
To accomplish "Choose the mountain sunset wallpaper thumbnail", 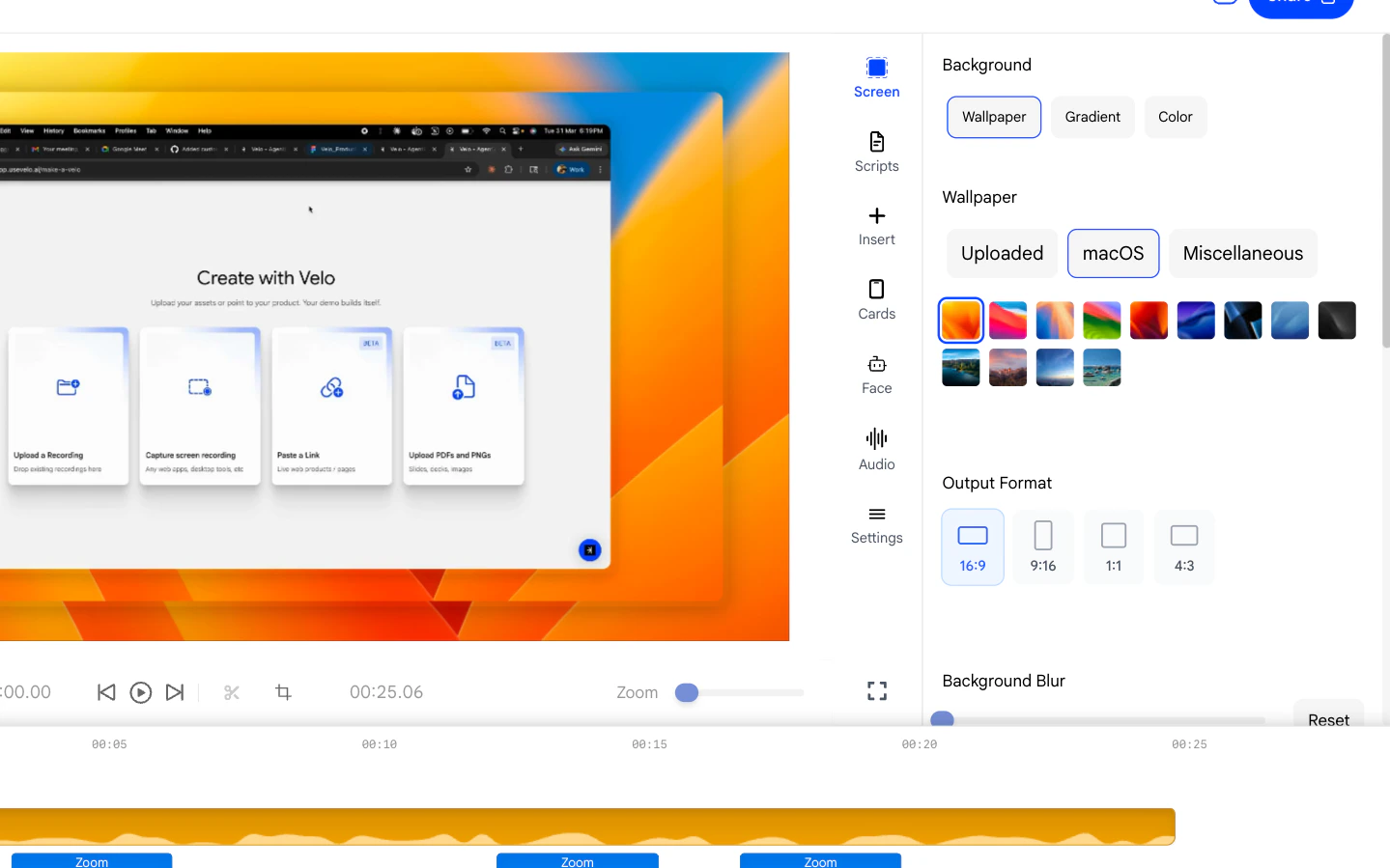I will coord(1007,367).
